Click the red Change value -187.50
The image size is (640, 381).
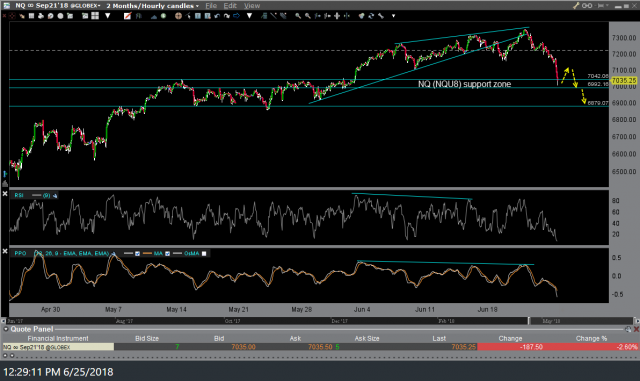click(x=531, y=347)
